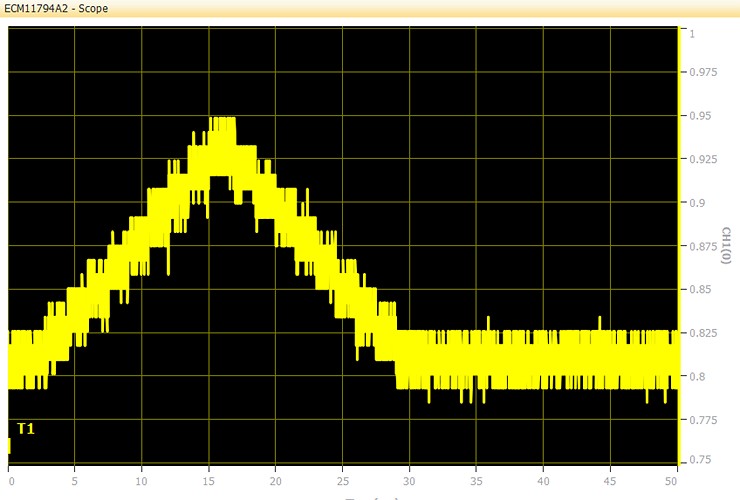Click the 15 tick on time axis

(x=209, y=479)
